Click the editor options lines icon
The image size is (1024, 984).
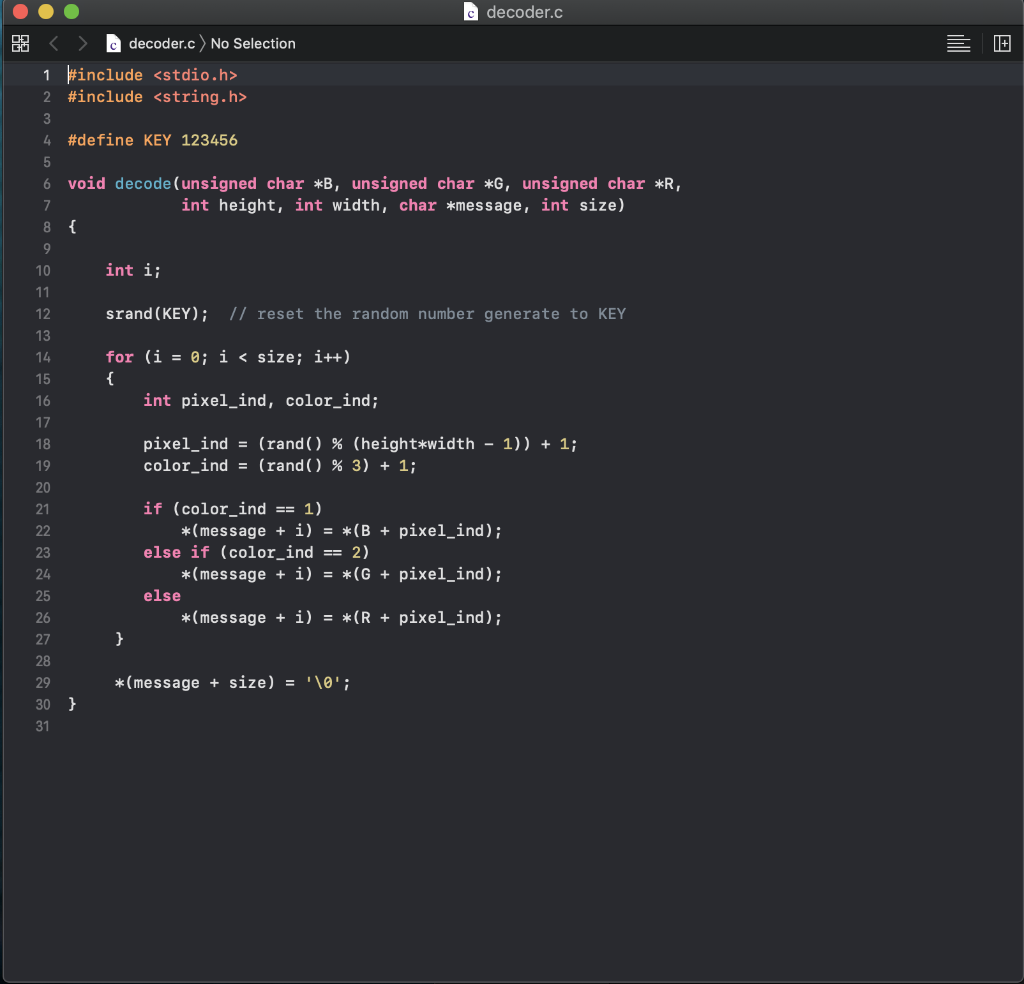click(x=958, y=43)
